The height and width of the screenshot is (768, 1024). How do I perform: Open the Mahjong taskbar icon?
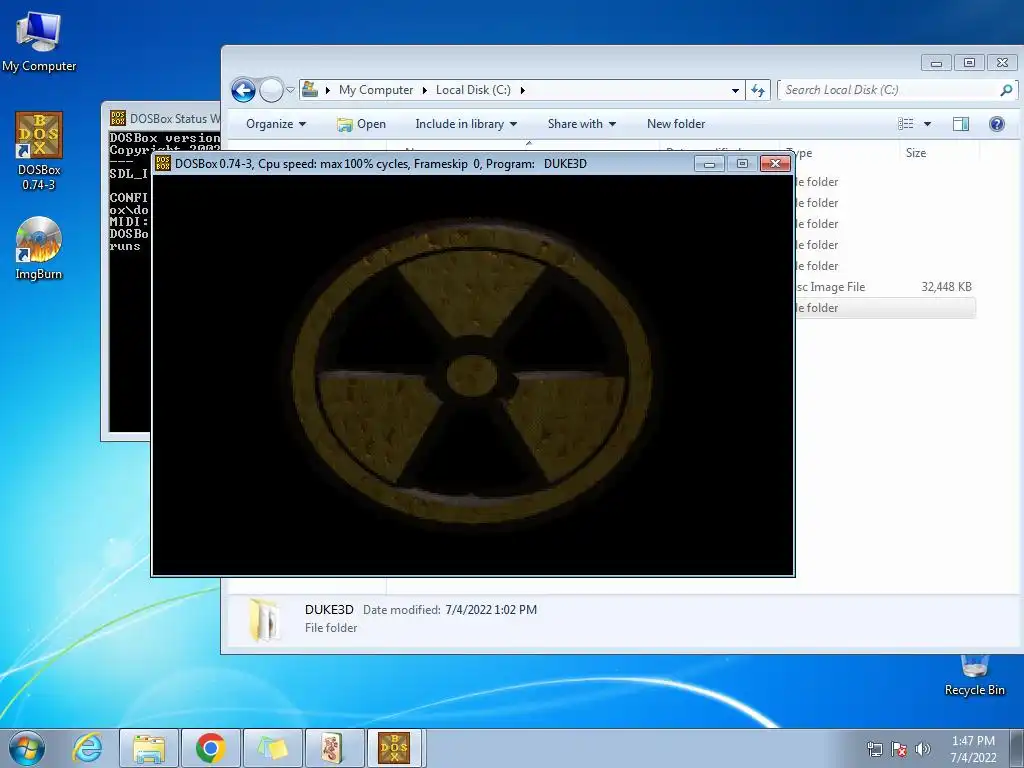(334, 748)
